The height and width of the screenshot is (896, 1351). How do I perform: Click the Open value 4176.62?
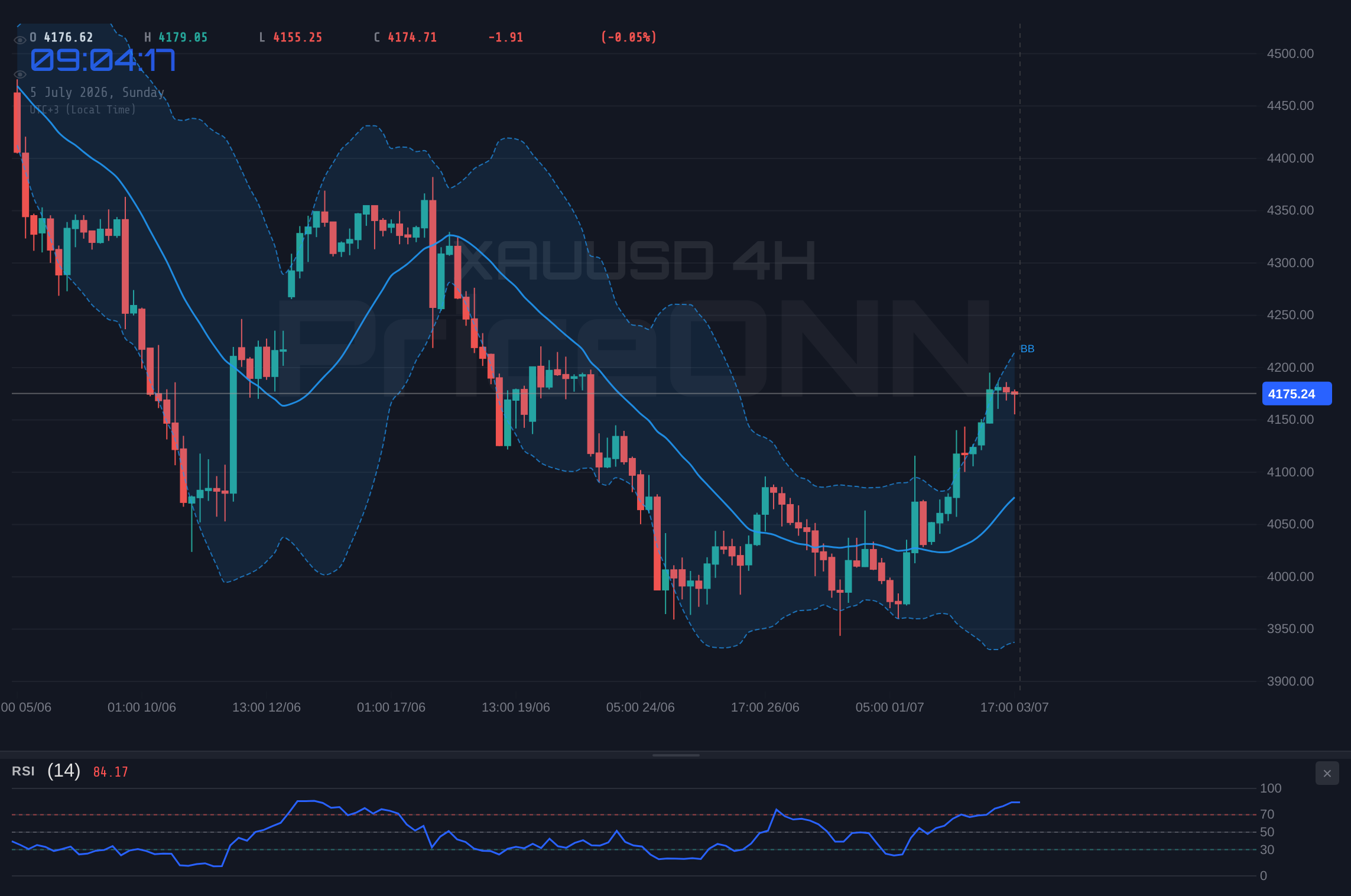tap(69, 37)
